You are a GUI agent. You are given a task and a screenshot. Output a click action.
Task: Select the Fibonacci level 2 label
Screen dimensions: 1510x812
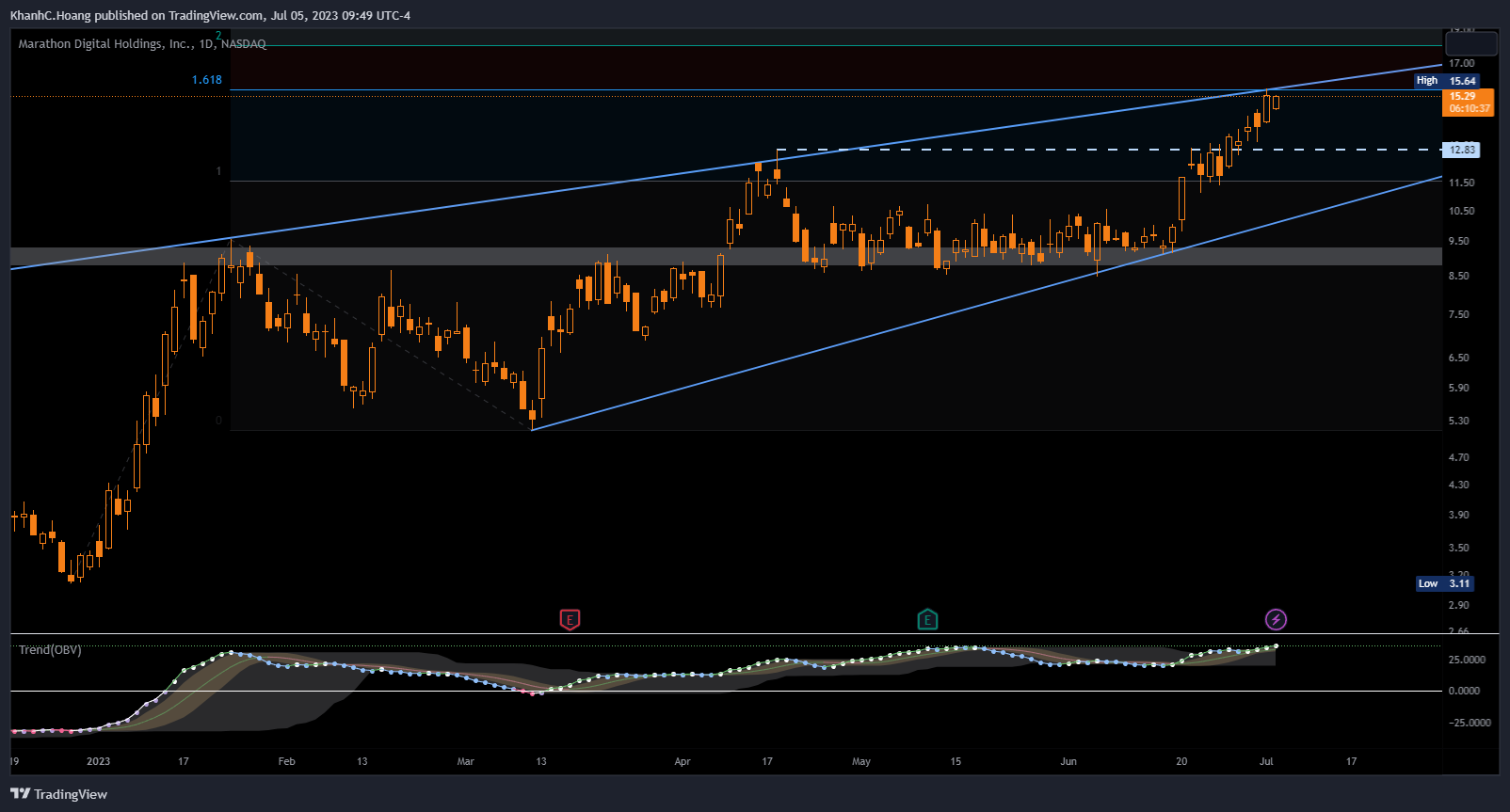pos(218,36)
